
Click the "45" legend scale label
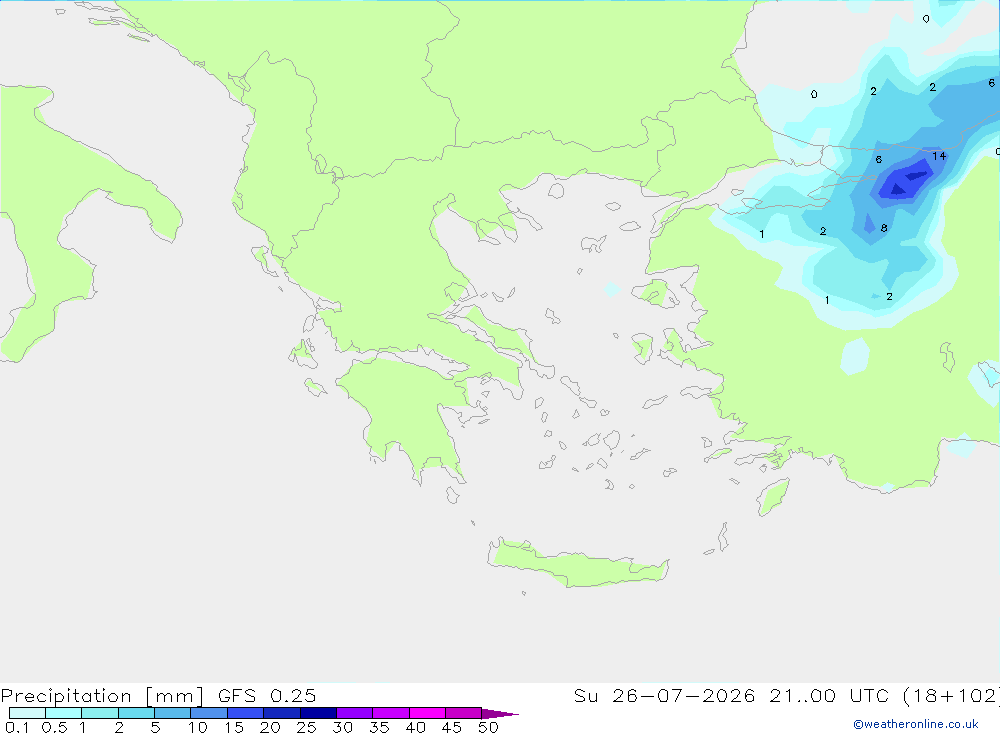[x=452, y=727]
